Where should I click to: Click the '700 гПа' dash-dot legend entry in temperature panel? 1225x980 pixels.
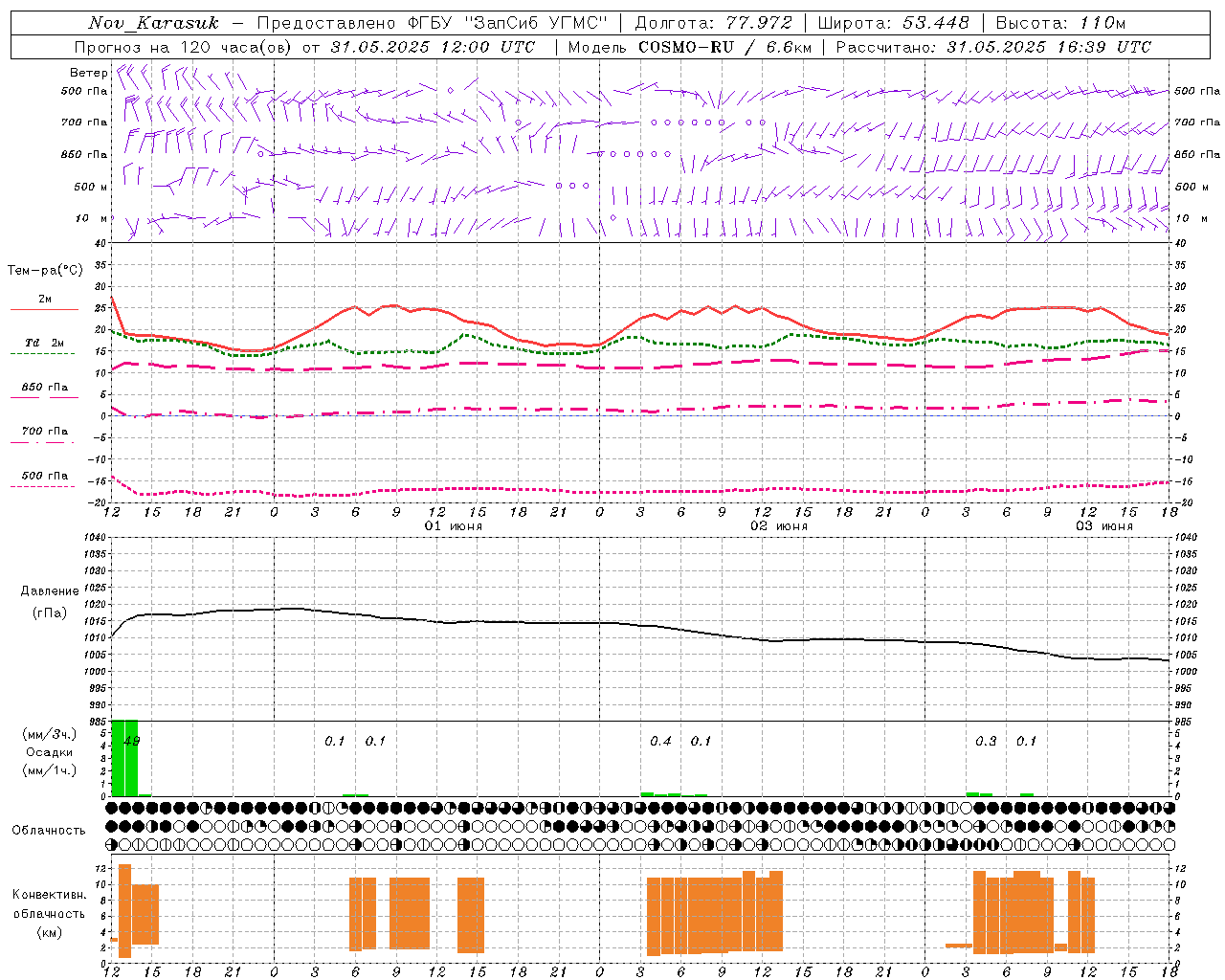pyautogui.click(x=44, y=435)
